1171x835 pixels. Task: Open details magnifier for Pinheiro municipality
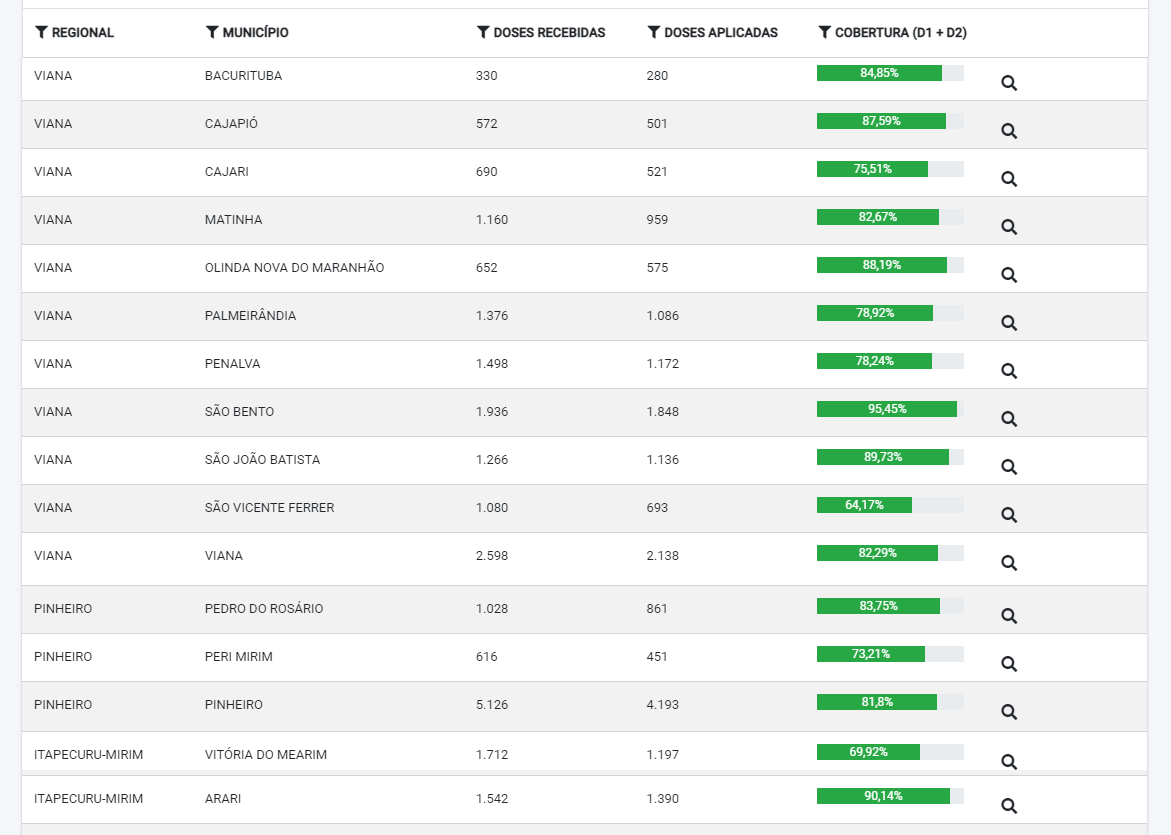(1009, 712)
